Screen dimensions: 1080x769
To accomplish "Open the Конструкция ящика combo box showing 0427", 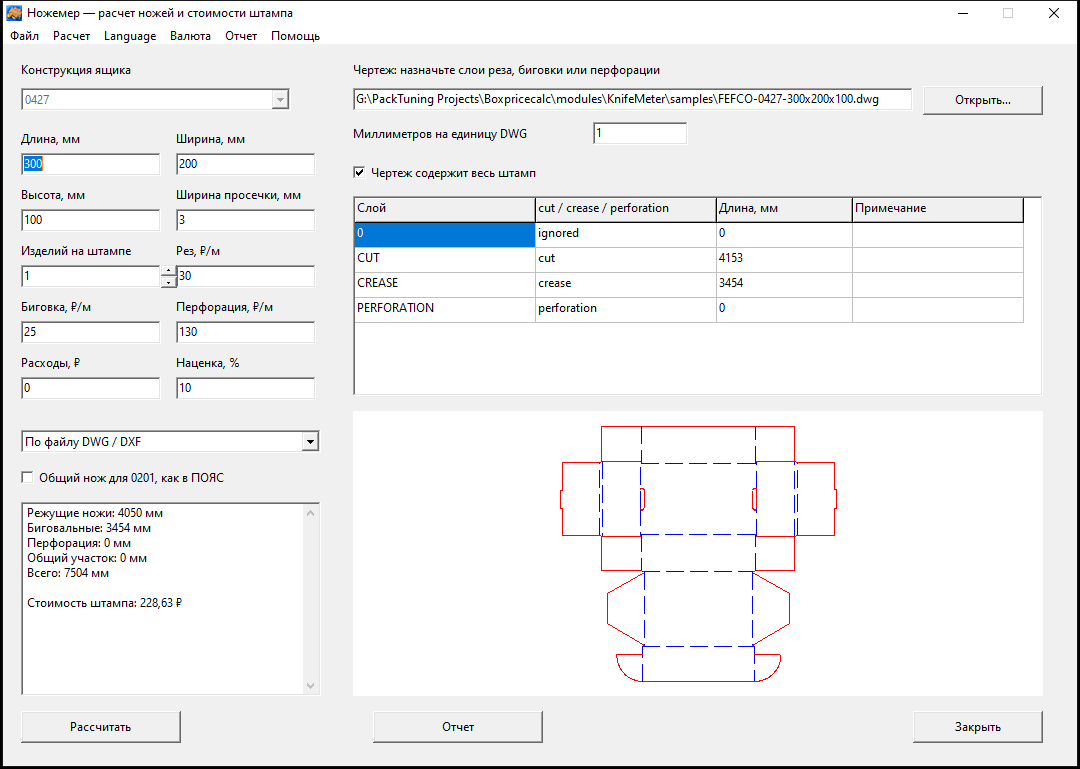I will (155, 99).
